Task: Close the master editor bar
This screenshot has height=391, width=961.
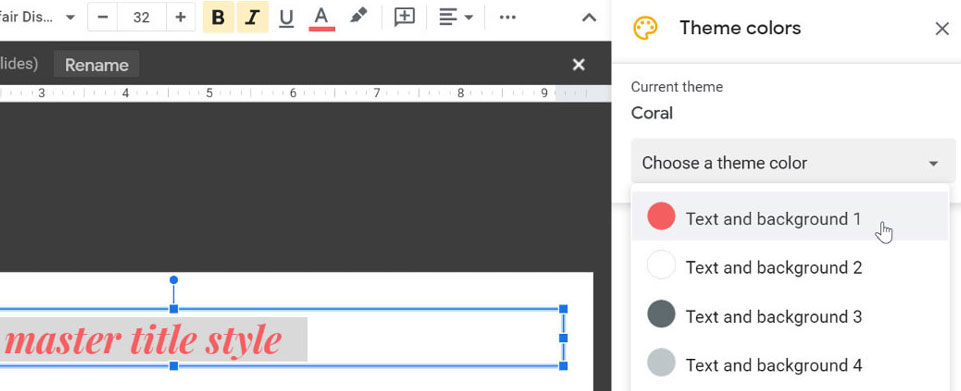Action: (x=579, y=64)
